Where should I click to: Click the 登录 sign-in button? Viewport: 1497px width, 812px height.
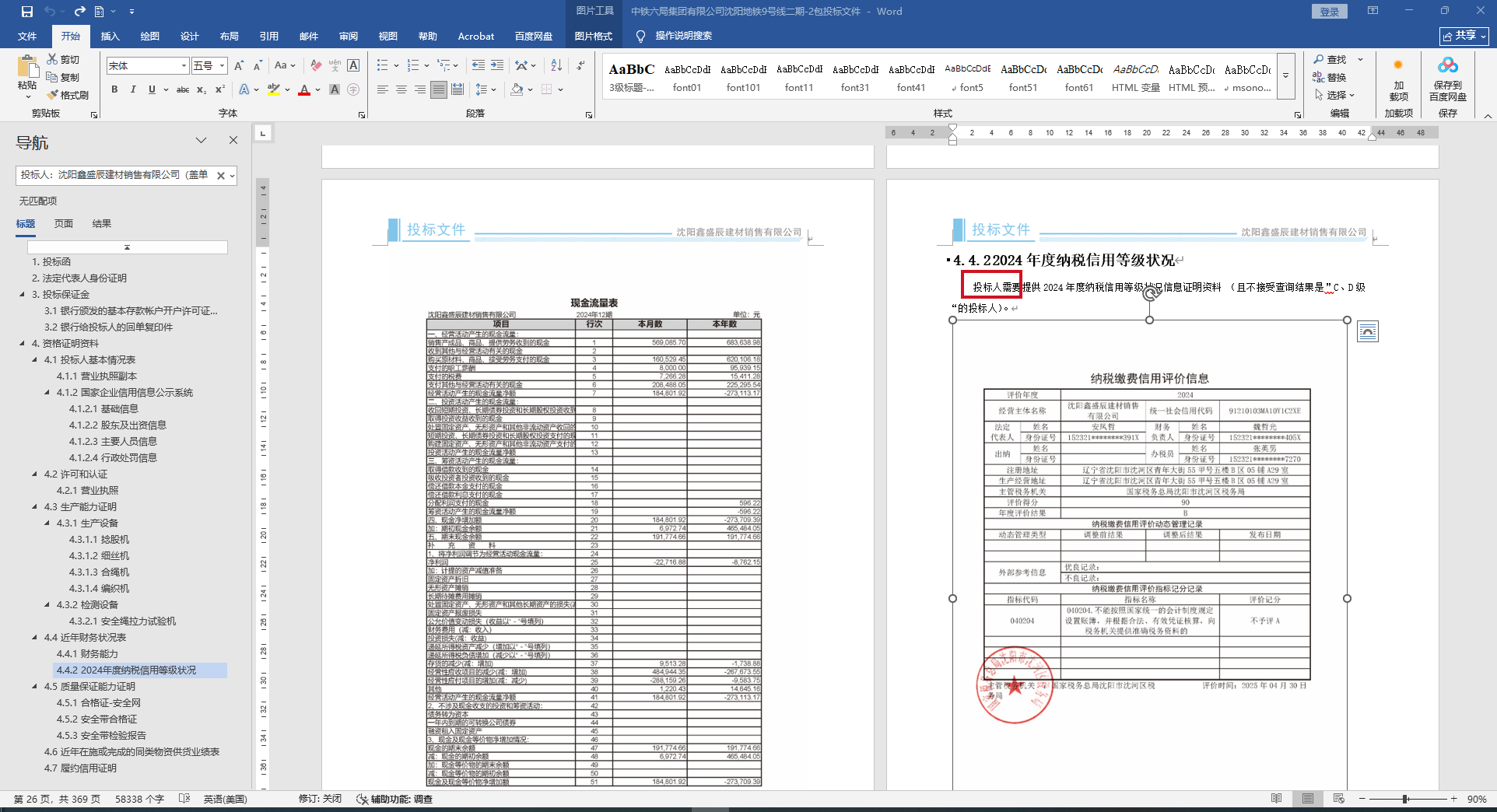(x=1330, y=12)
